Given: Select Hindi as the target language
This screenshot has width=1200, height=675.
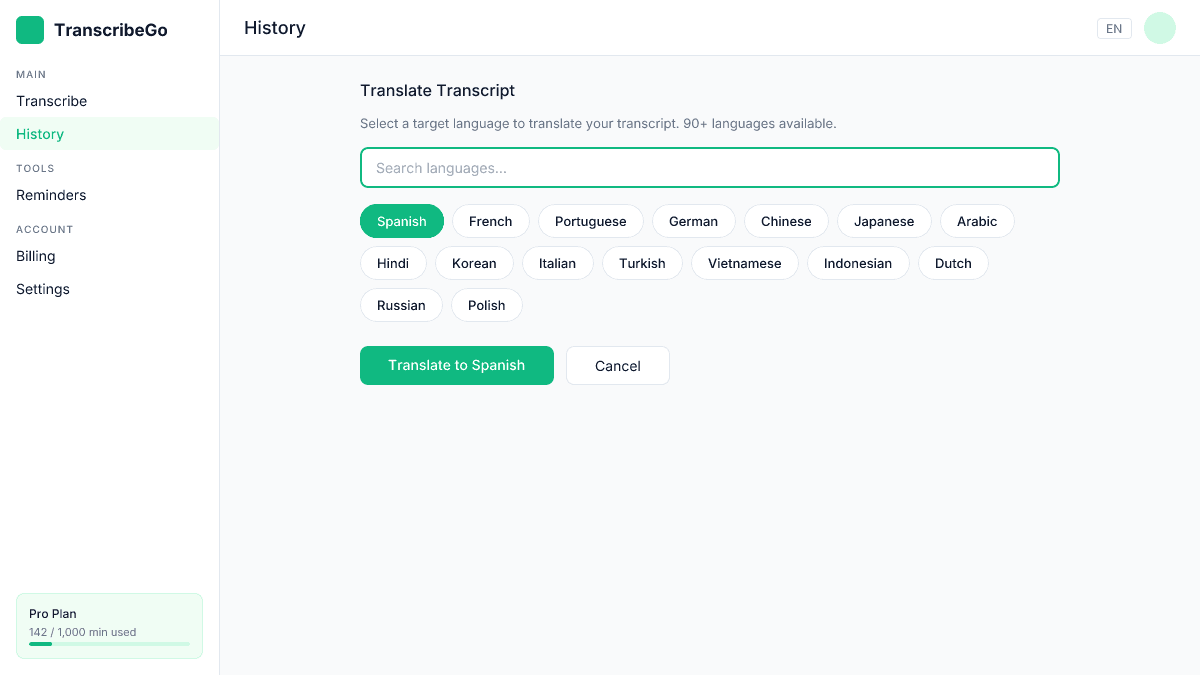Looking at the screenshot, I should [393, 263].
